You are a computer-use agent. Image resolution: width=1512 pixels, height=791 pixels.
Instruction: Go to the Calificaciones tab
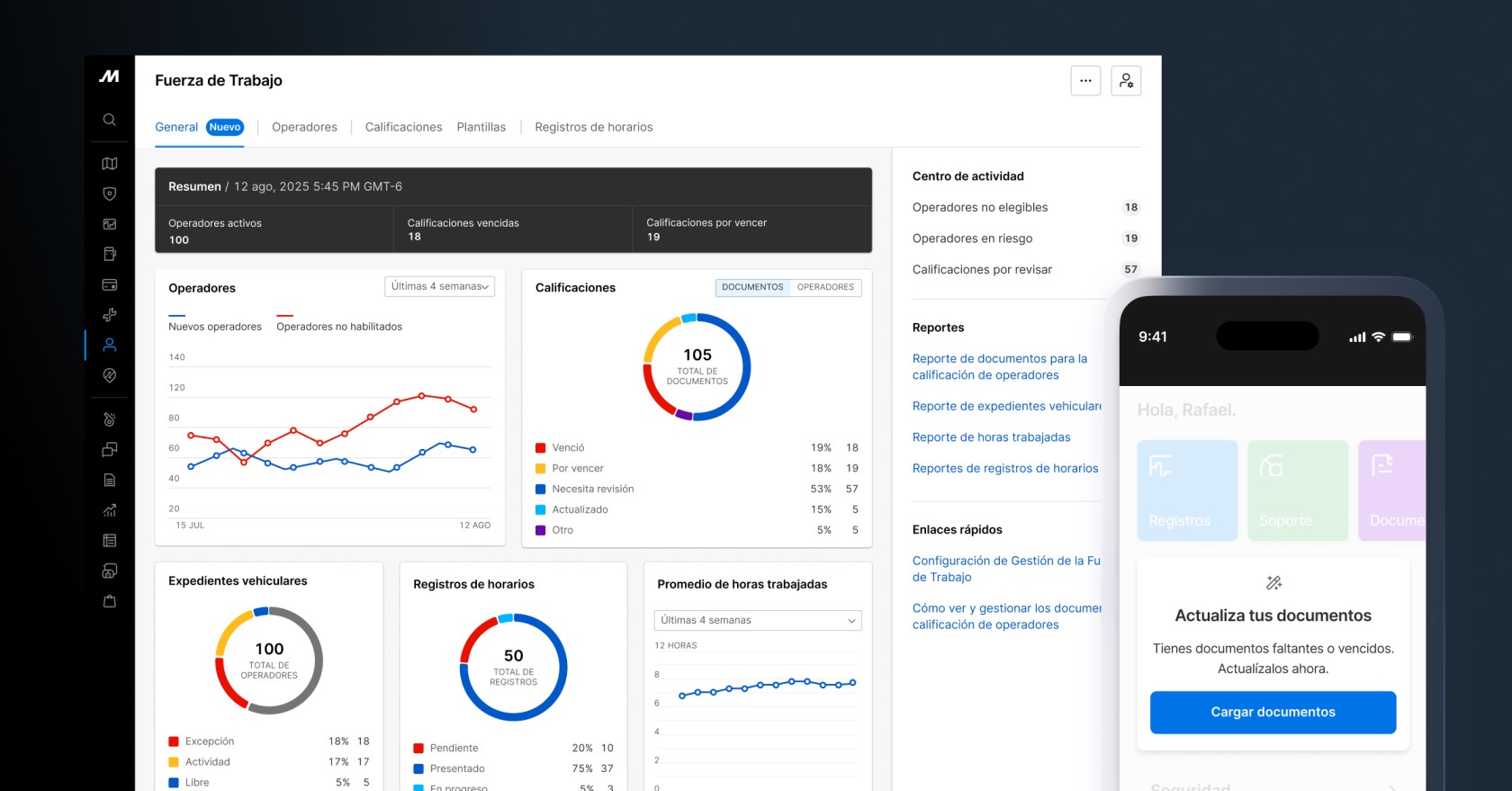point(403,127)
